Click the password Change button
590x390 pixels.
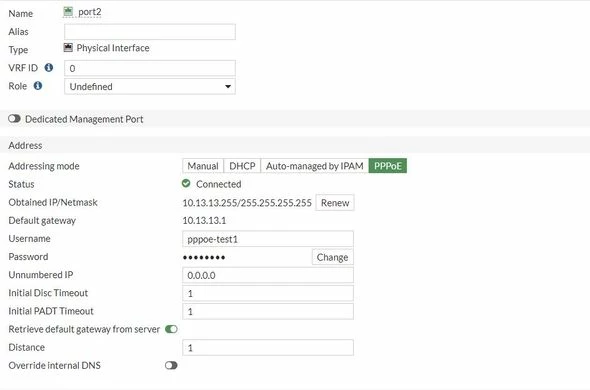coord(332,257)
